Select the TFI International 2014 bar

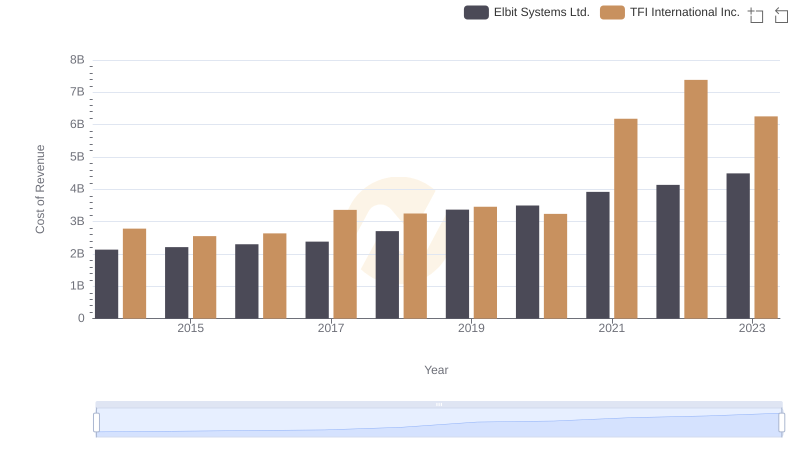[x=135, y=274]
